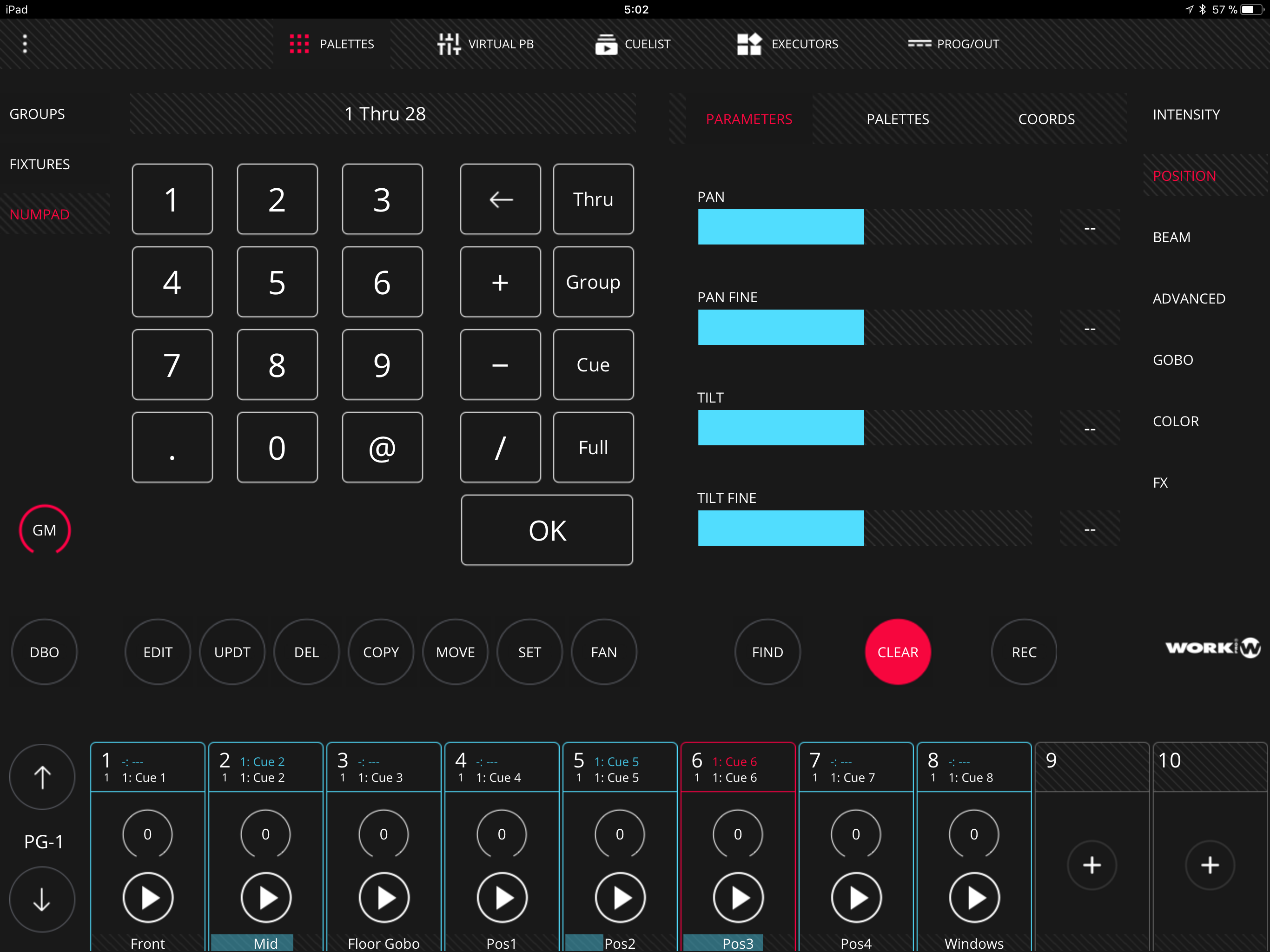Open the Cuelist view
The height and width of the screenshot is (952, 1270).
[x=633, y=44]
